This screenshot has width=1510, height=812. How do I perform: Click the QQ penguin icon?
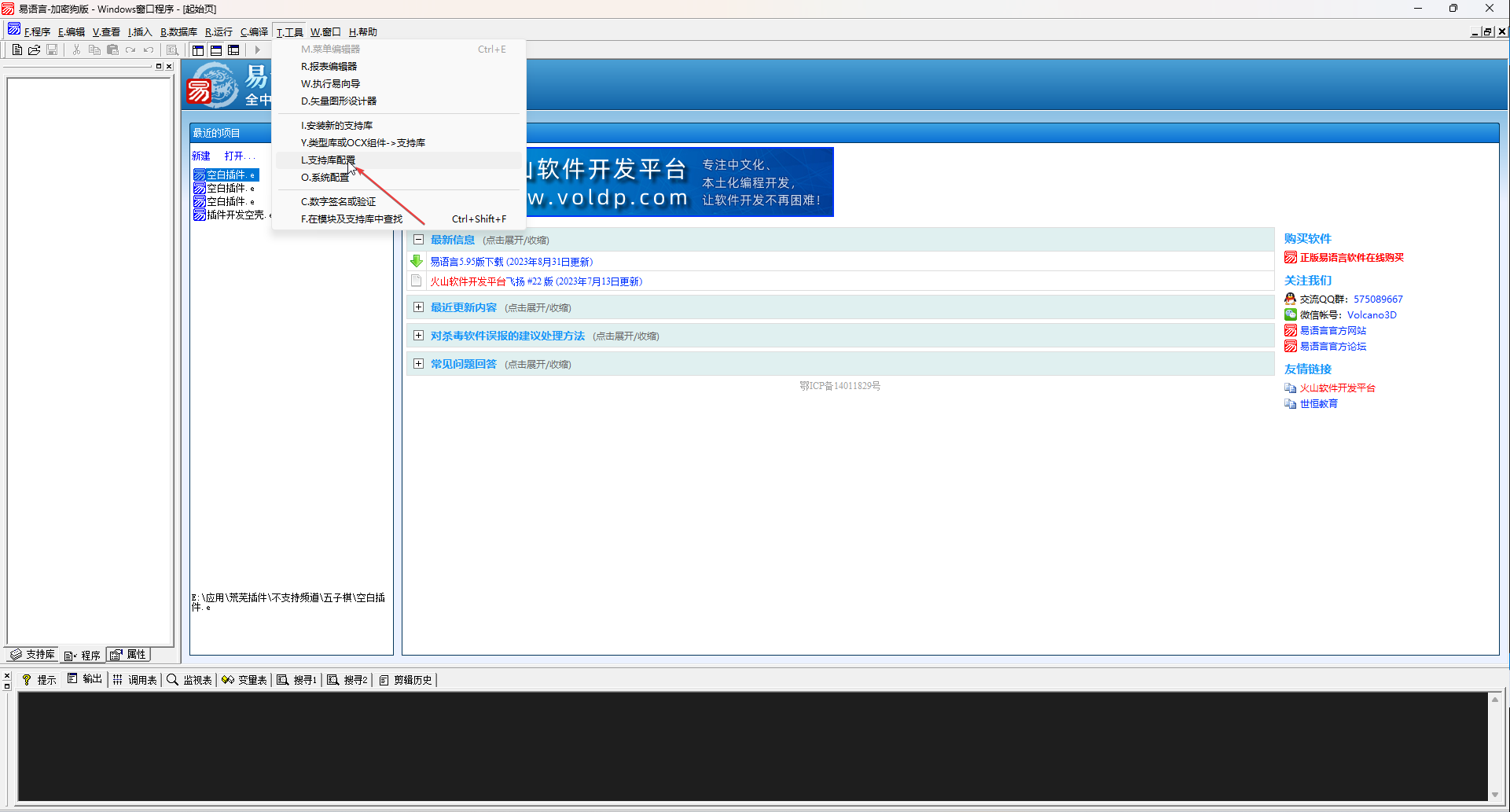[1290, 299]
